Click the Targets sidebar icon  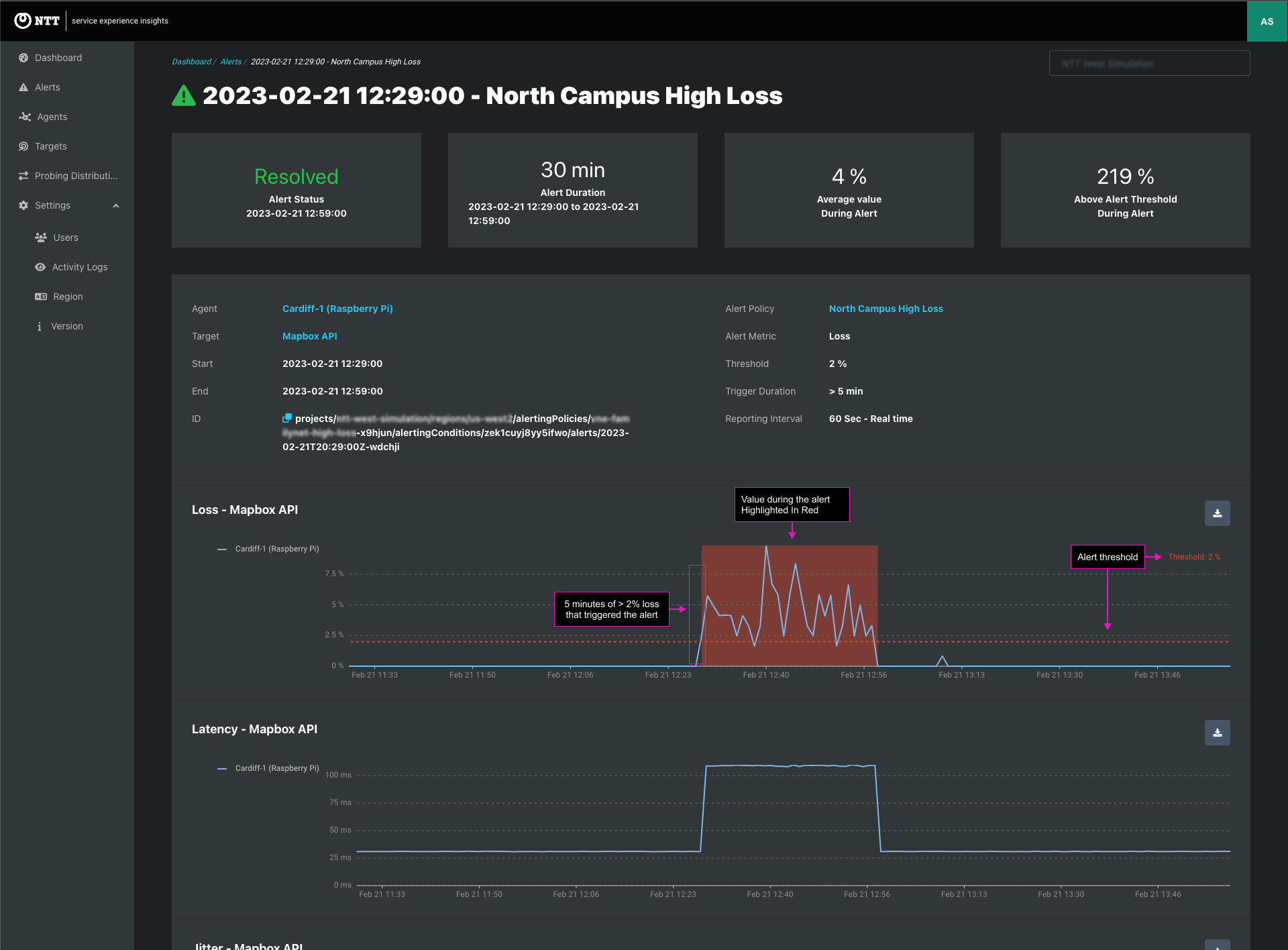point(23,146)
